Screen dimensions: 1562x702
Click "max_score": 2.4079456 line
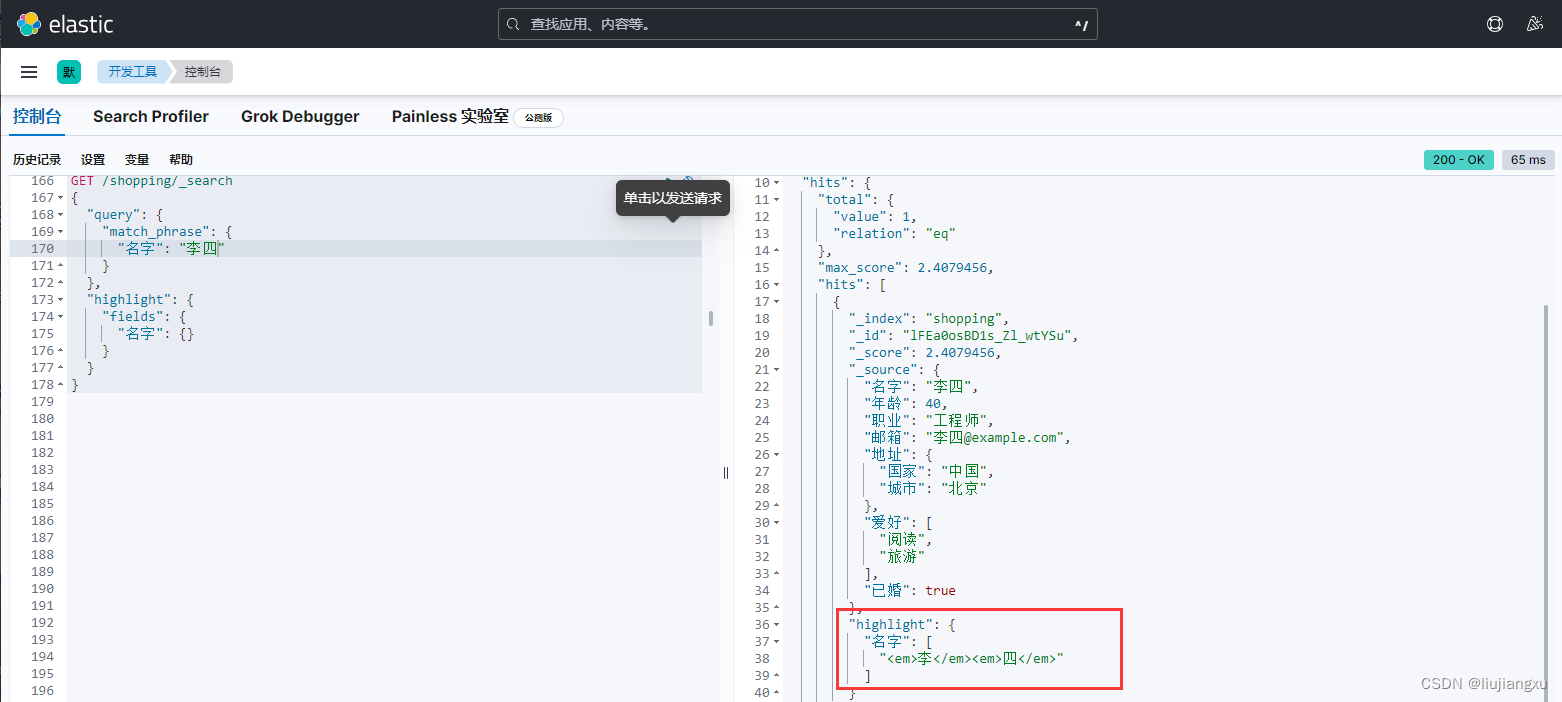[905, 268]
